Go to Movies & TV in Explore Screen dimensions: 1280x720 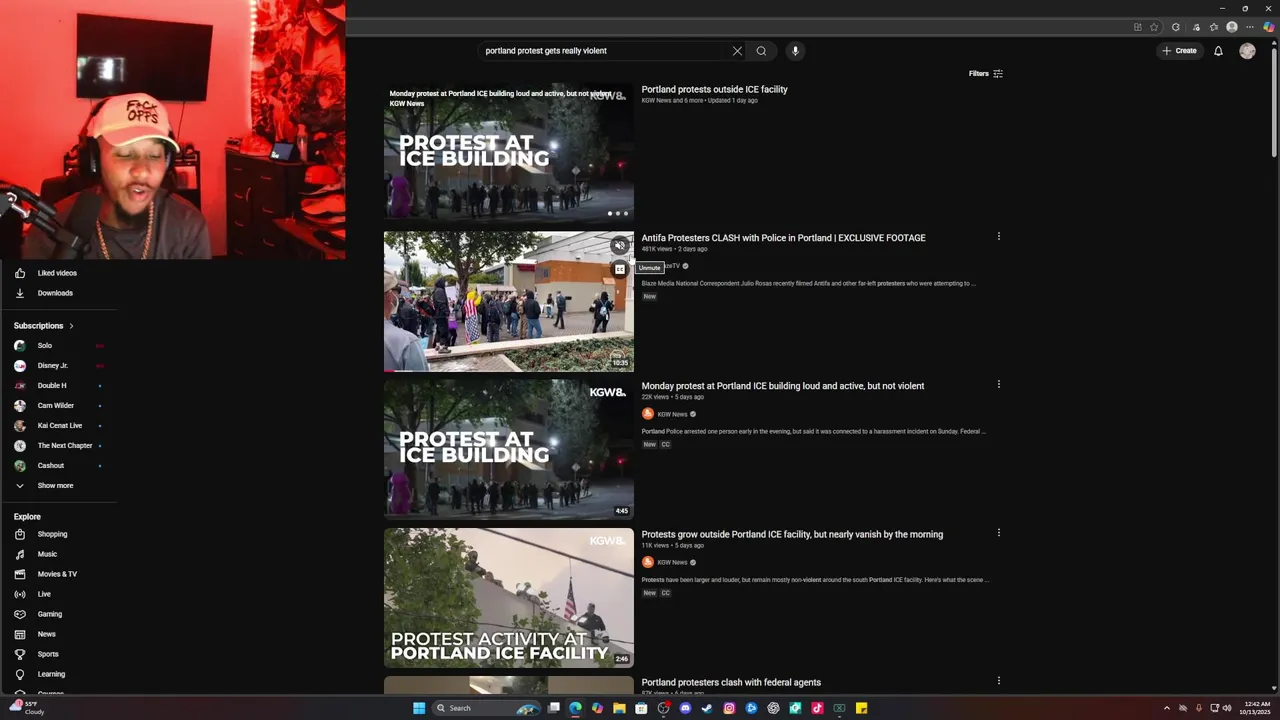tap(58, 574)
